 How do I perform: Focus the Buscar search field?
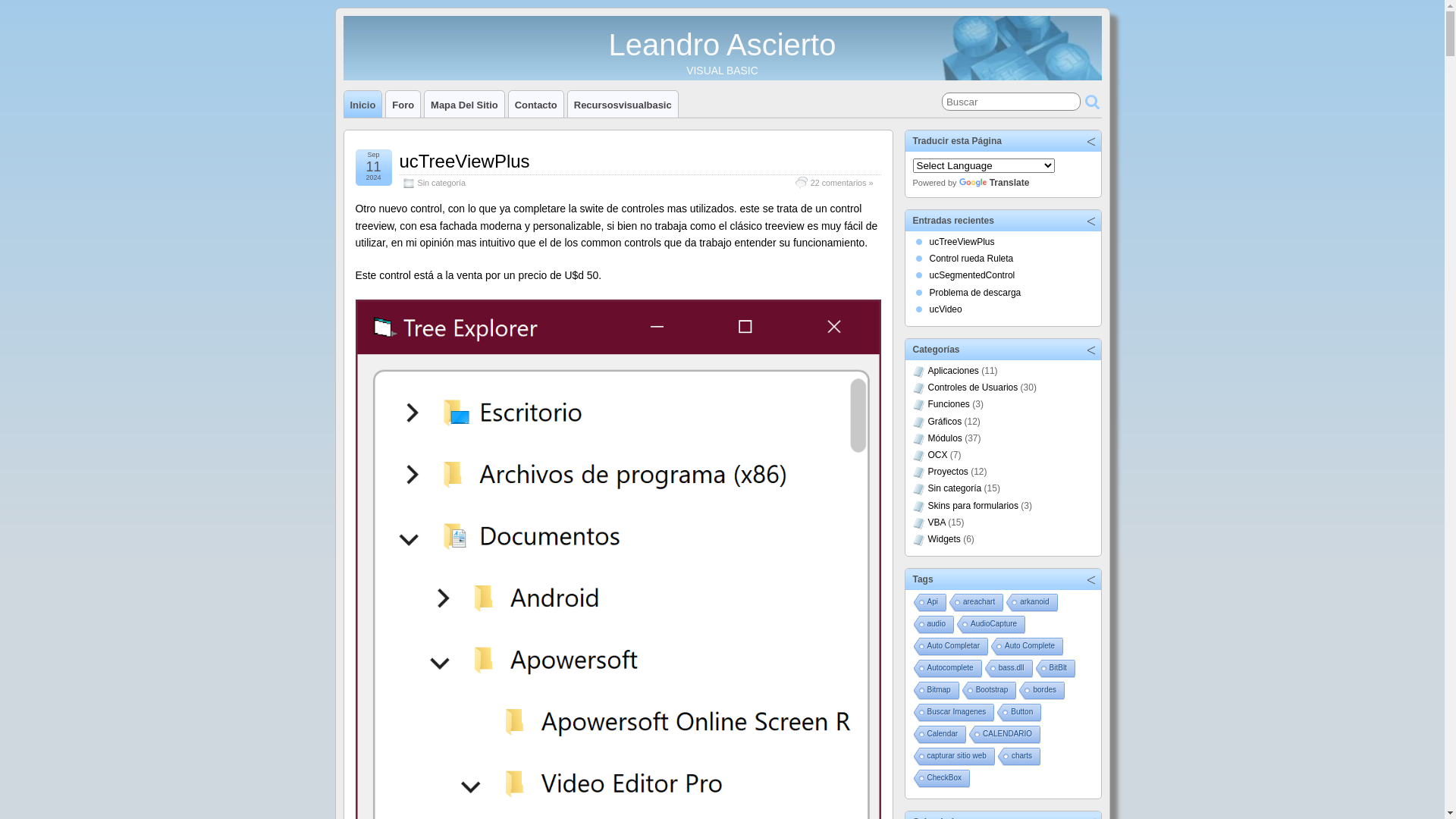tap(1010, 102)
